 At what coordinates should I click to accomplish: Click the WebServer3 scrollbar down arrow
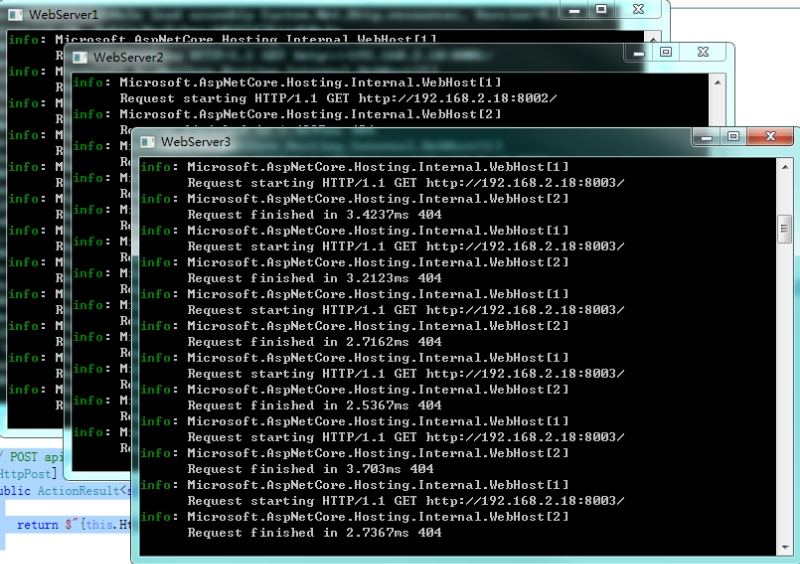(785, 547)
